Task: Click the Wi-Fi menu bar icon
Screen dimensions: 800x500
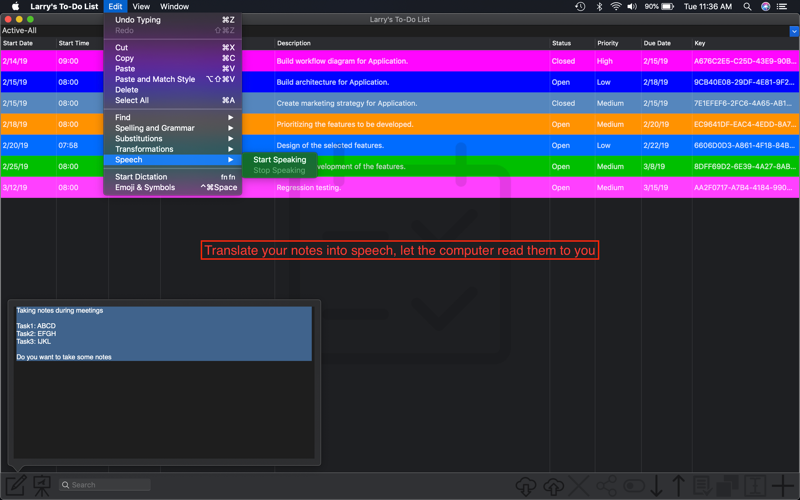Action: (616, 7)
